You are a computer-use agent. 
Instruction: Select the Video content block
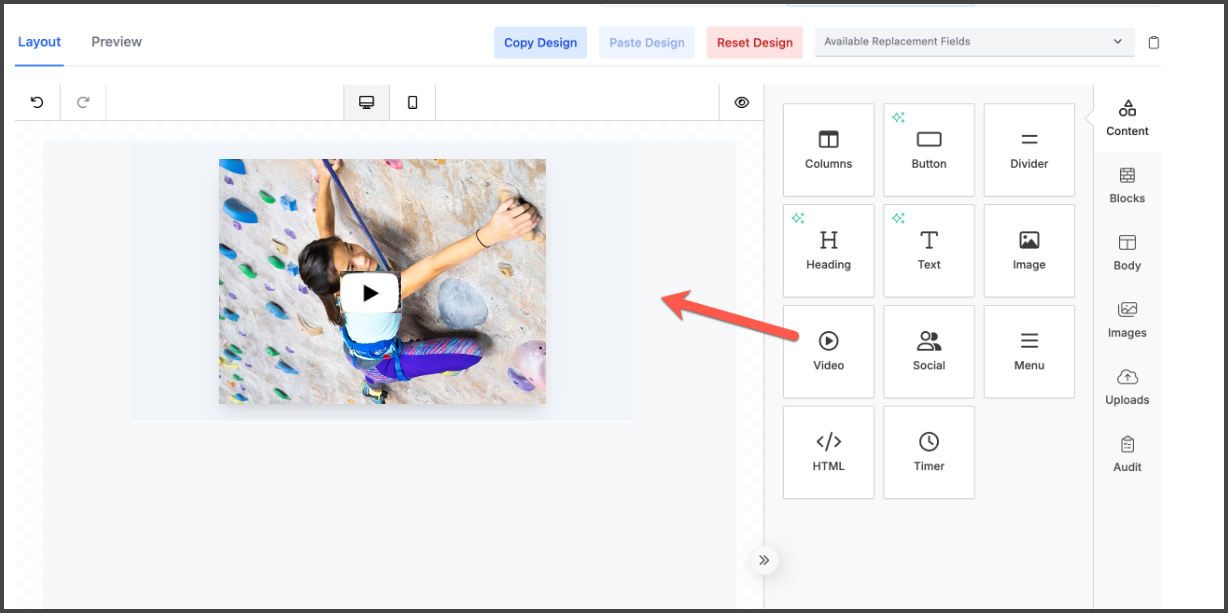[828, 351]
